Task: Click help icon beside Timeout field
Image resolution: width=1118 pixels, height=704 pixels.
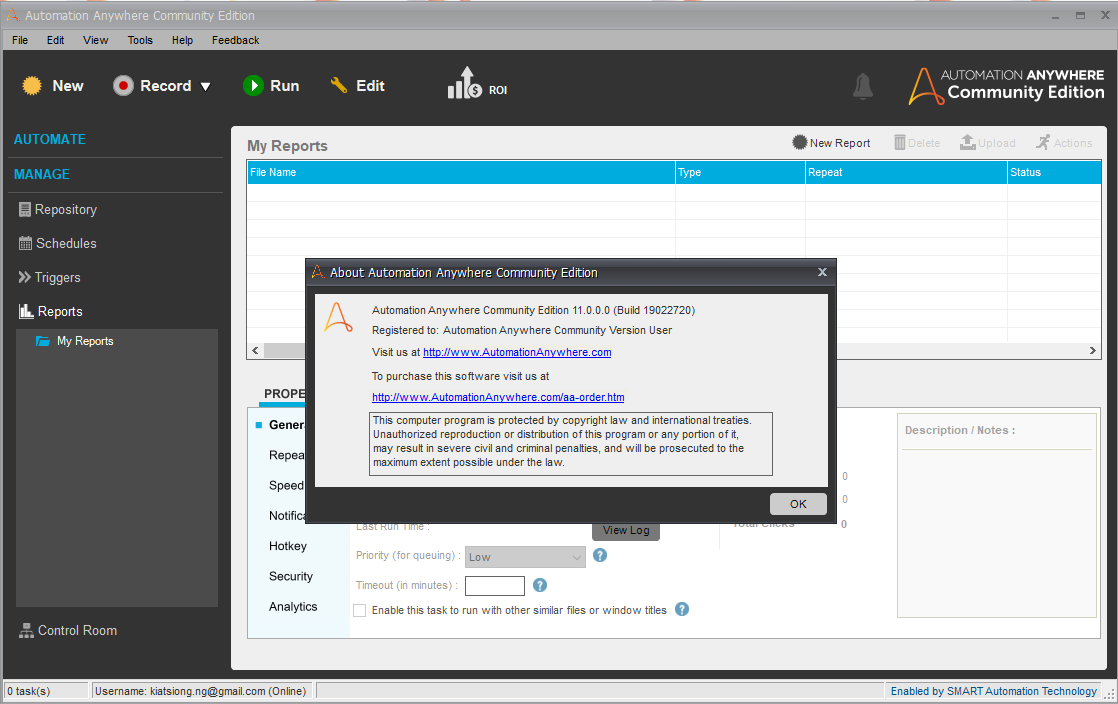Action: (x=540, y=586)
